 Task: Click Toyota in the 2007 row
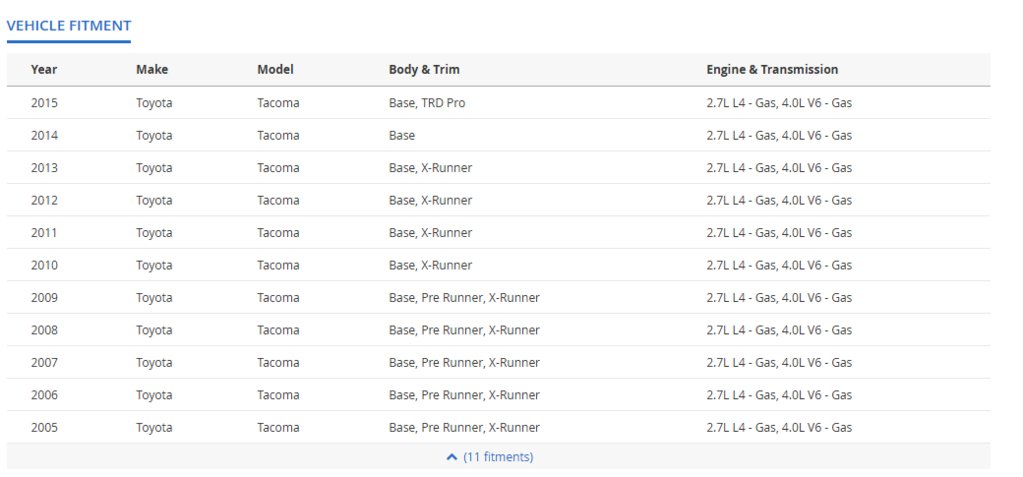click(x=155, y=362)
